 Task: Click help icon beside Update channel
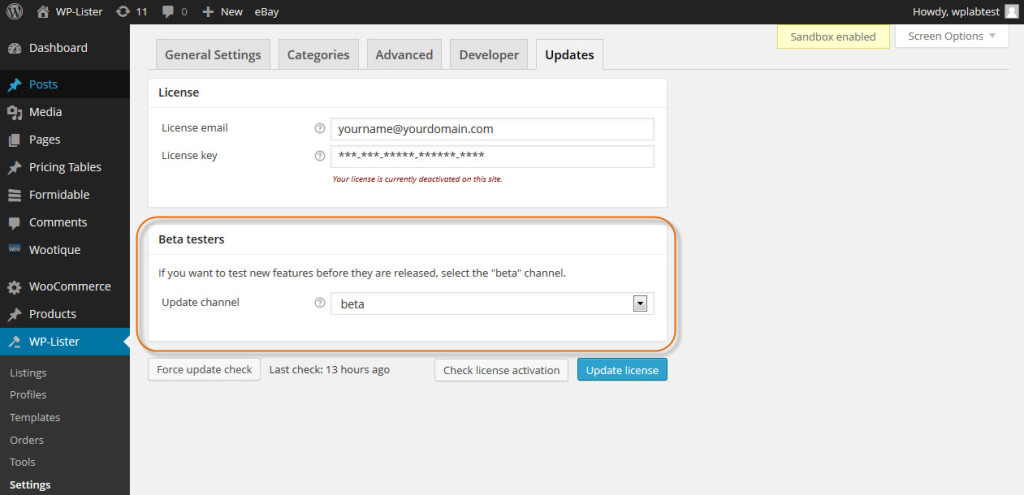pyautogui.click(x=319, y=303)
